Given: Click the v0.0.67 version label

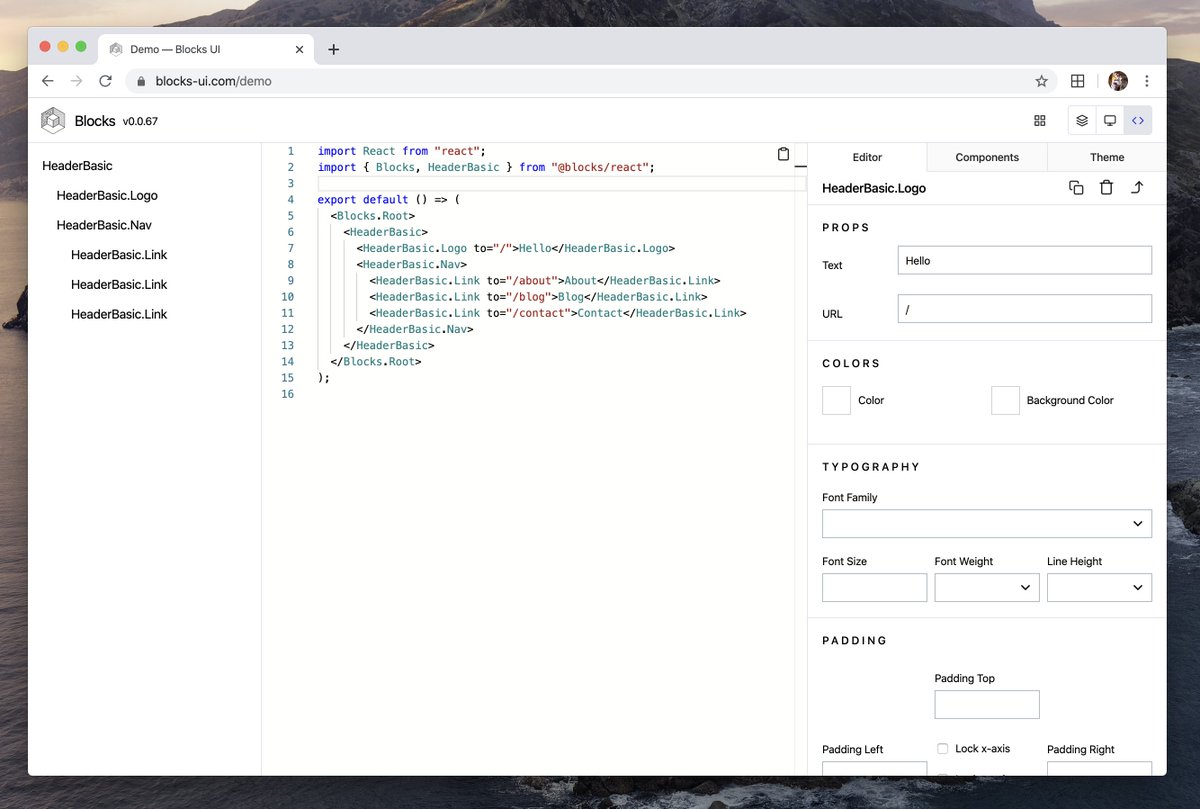Looking at the screenshot, I should pyautogui.click(x=140, y=122).
